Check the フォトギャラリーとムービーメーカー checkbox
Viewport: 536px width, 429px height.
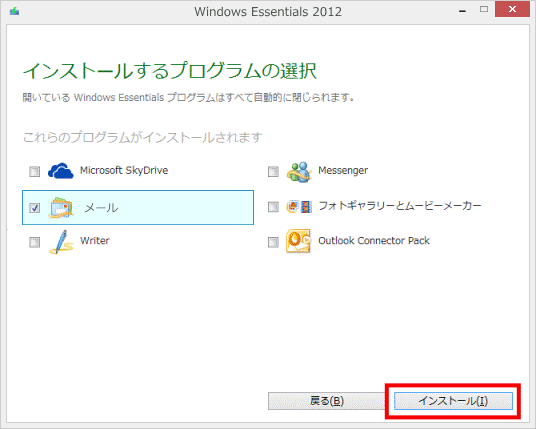[273, 206]
